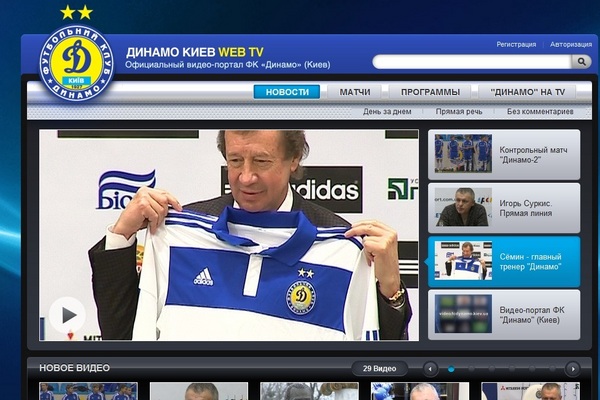Select the second pagination dot
Image resolution: width=600 pixels, height=400 pixels.
[470, 369]
